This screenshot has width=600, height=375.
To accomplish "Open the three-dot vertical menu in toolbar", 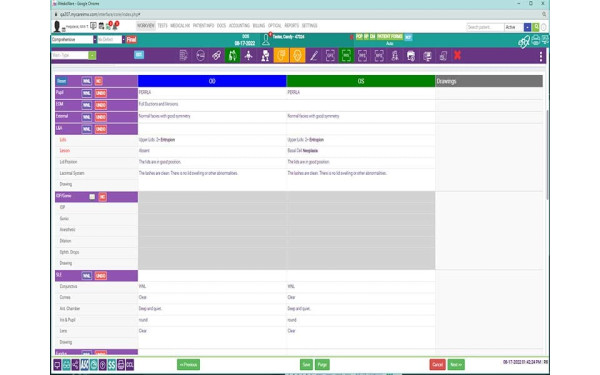I will (x=541, y=56).
